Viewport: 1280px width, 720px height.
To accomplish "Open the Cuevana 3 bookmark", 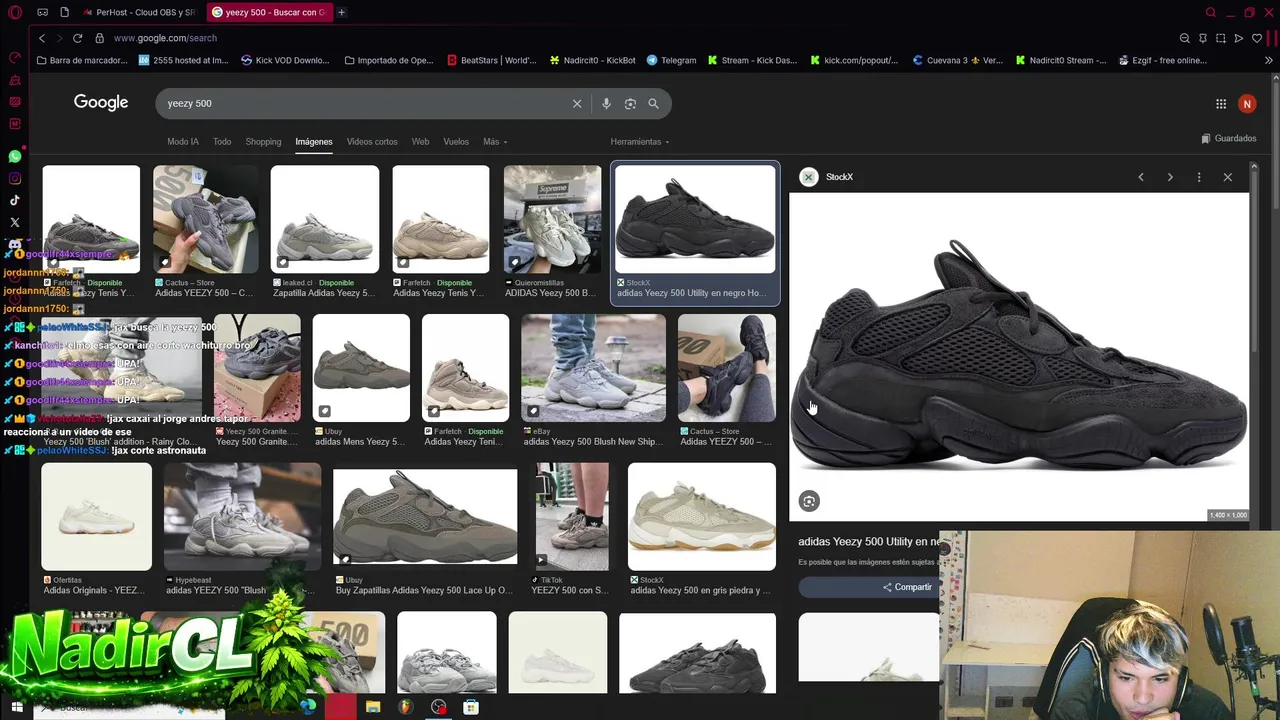I will click(x=958, y=60).
